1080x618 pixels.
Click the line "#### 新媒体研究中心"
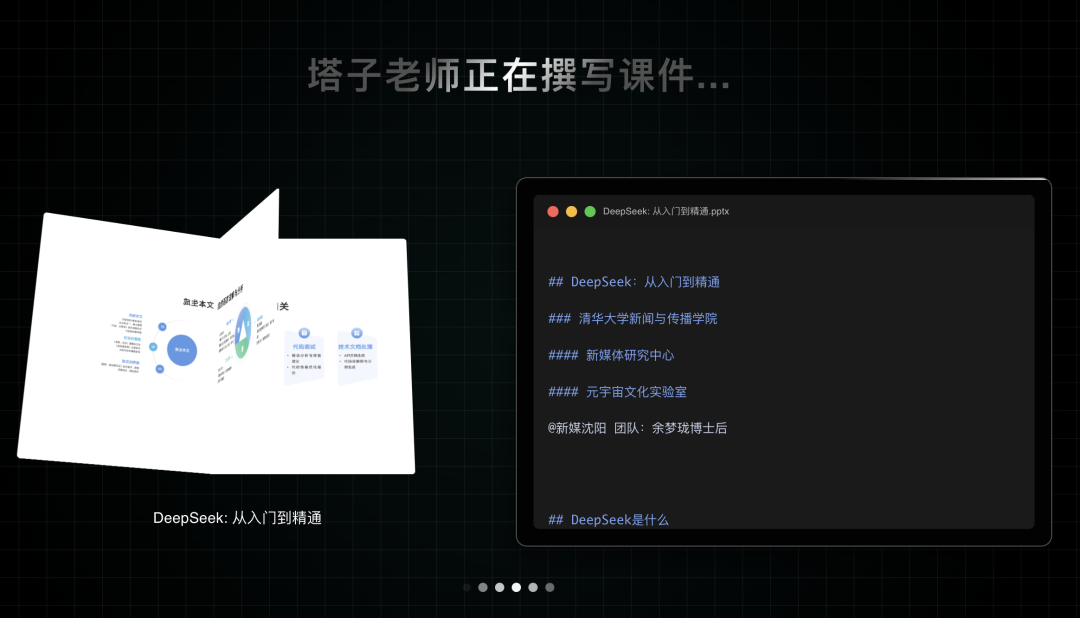tap(611, 355)
